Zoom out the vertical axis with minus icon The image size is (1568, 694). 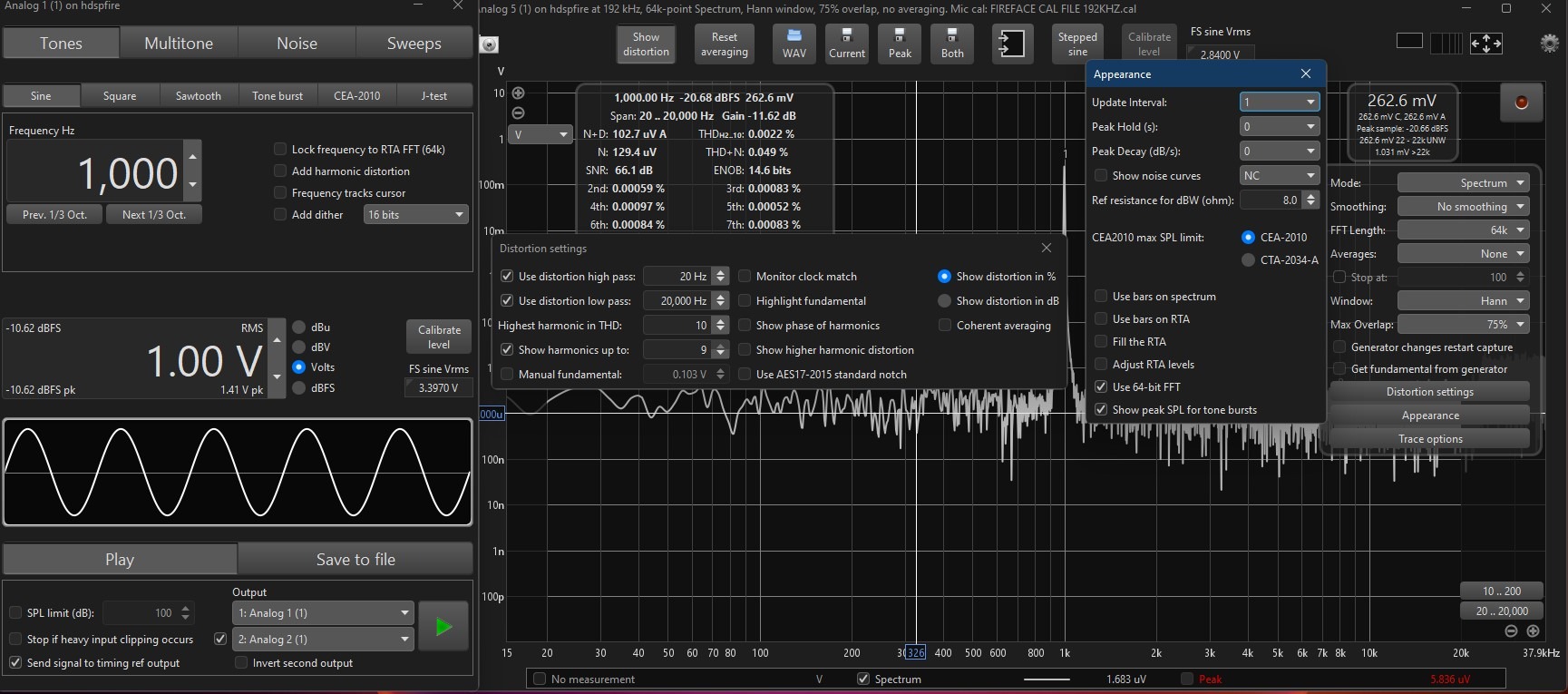518,113
